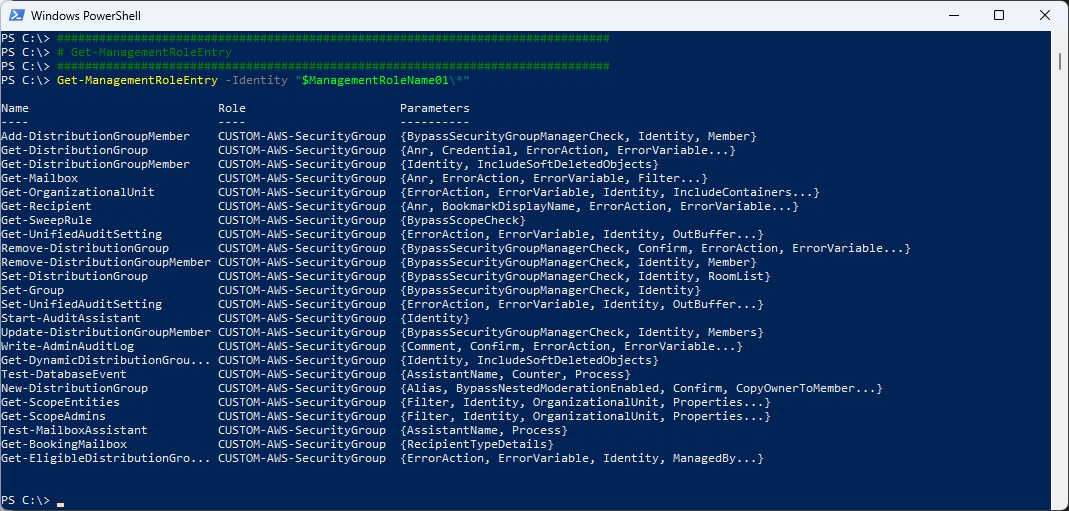This screenshot has width=1069, height=511.
Task: Click CUSTOM-AWS-SecurityGroup role for Get-ScopeAdmins
Action: [x=302, y=416]
